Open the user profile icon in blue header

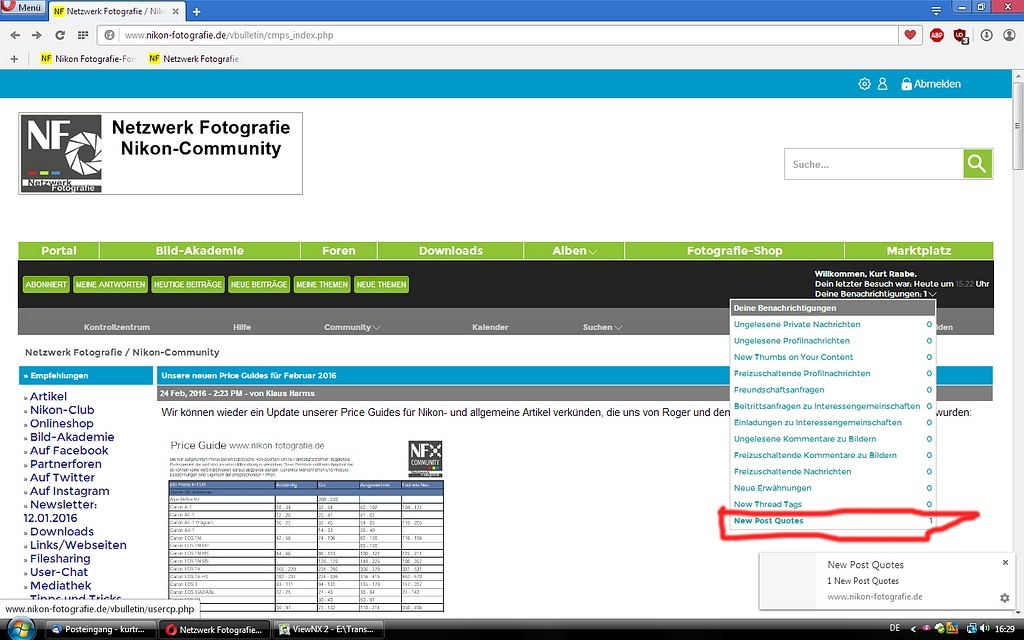point(882,84)
